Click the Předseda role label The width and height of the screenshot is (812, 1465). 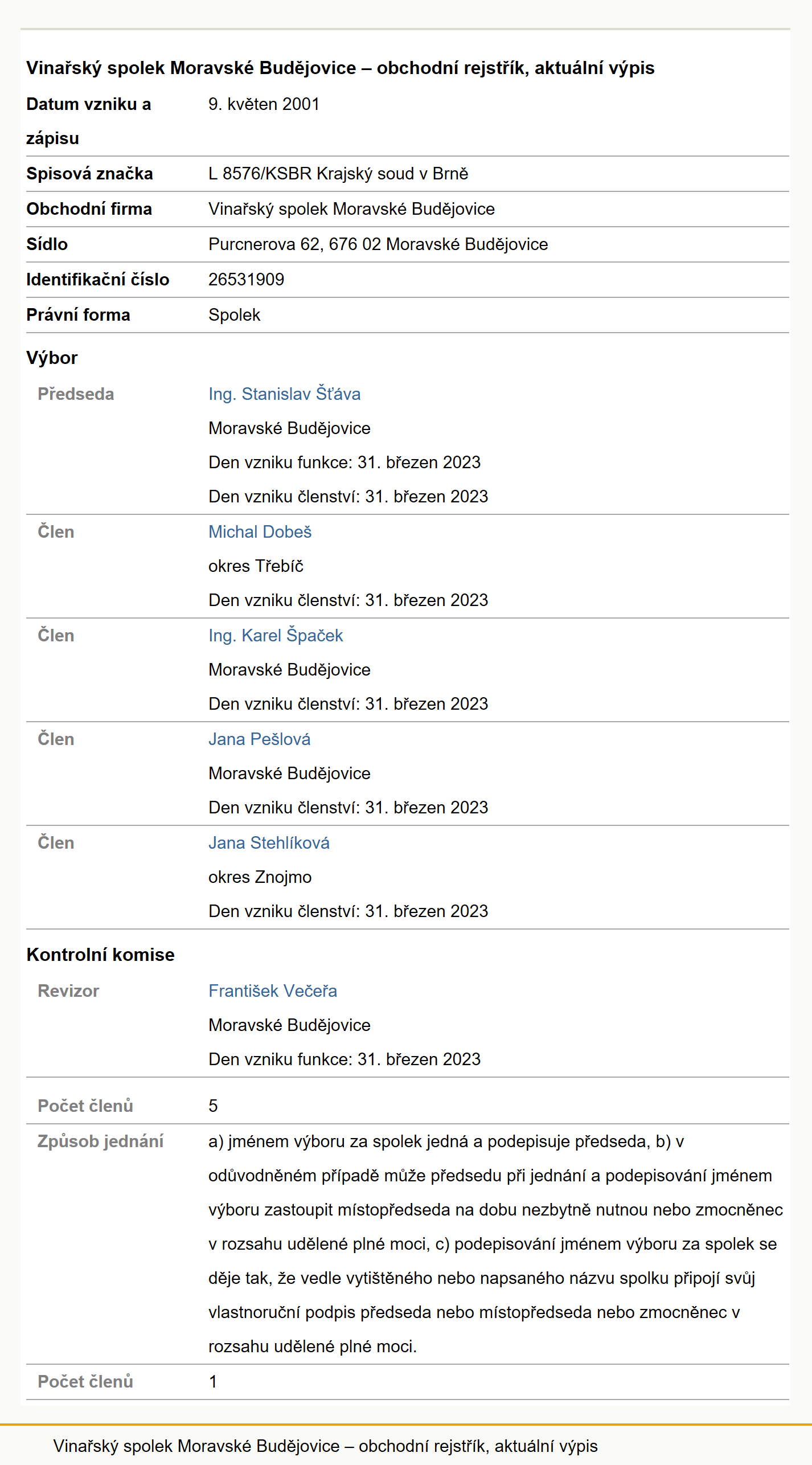click(x=76, y=394)
